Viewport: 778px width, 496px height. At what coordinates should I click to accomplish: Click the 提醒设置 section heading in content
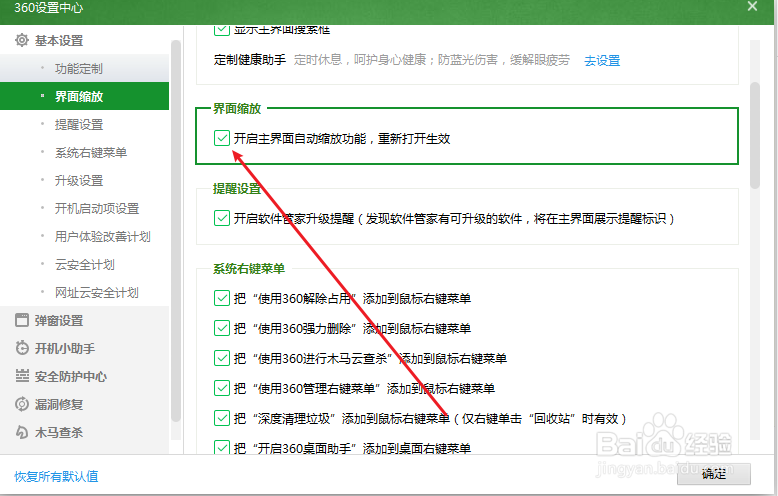[x=237, y=188]
